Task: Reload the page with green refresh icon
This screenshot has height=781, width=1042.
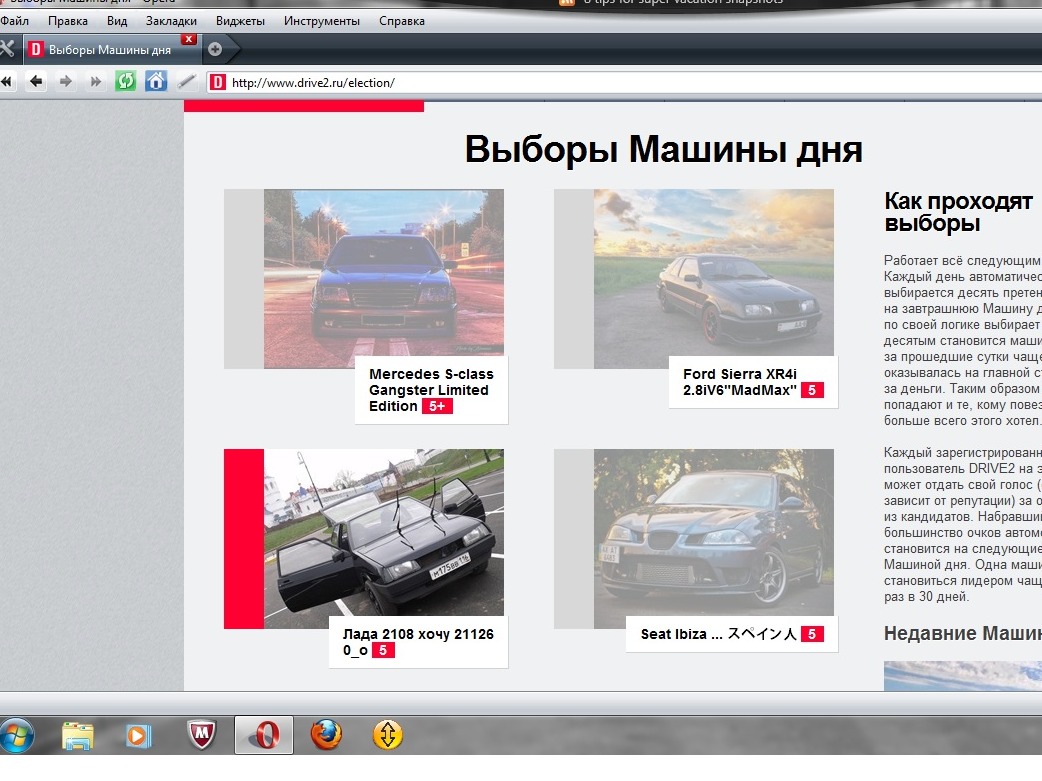Action: pos(125,82)
